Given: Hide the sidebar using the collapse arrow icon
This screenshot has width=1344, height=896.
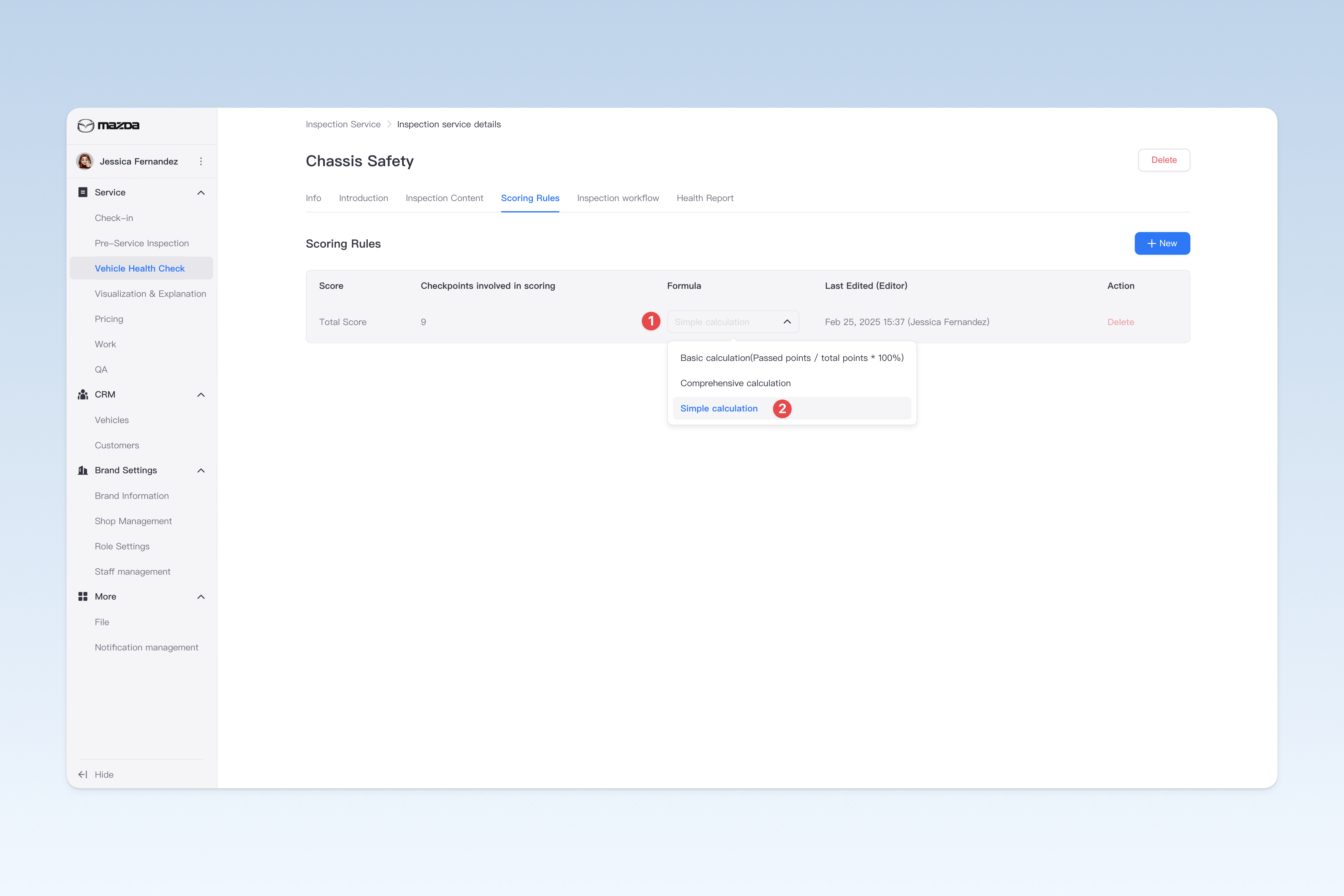Looking at the screenshot, I should pos(83,775).
